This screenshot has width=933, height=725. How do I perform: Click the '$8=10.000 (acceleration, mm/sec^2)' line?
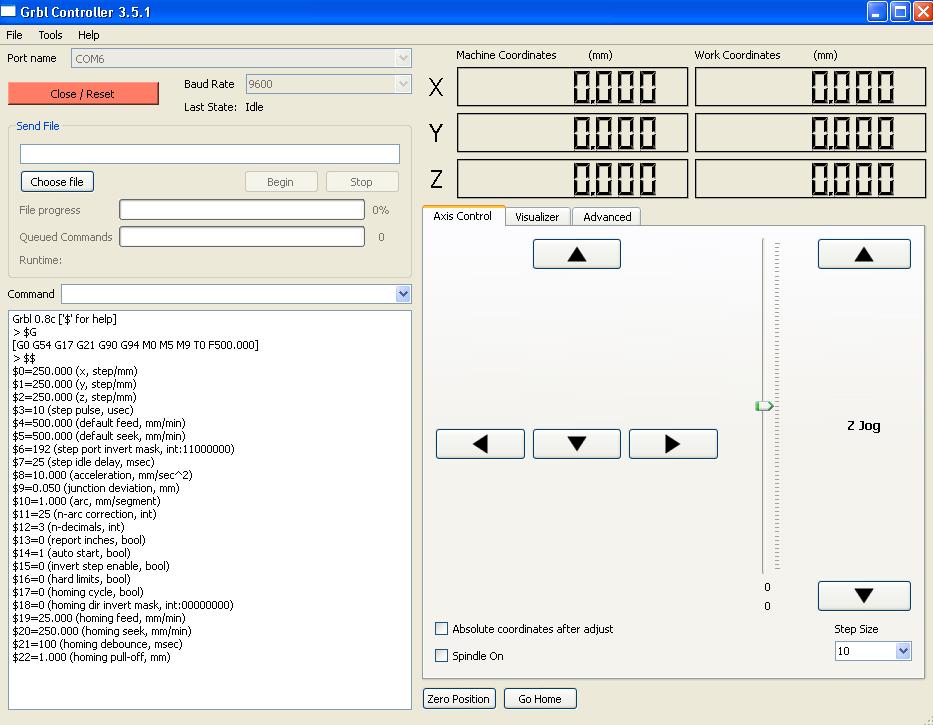102,476
